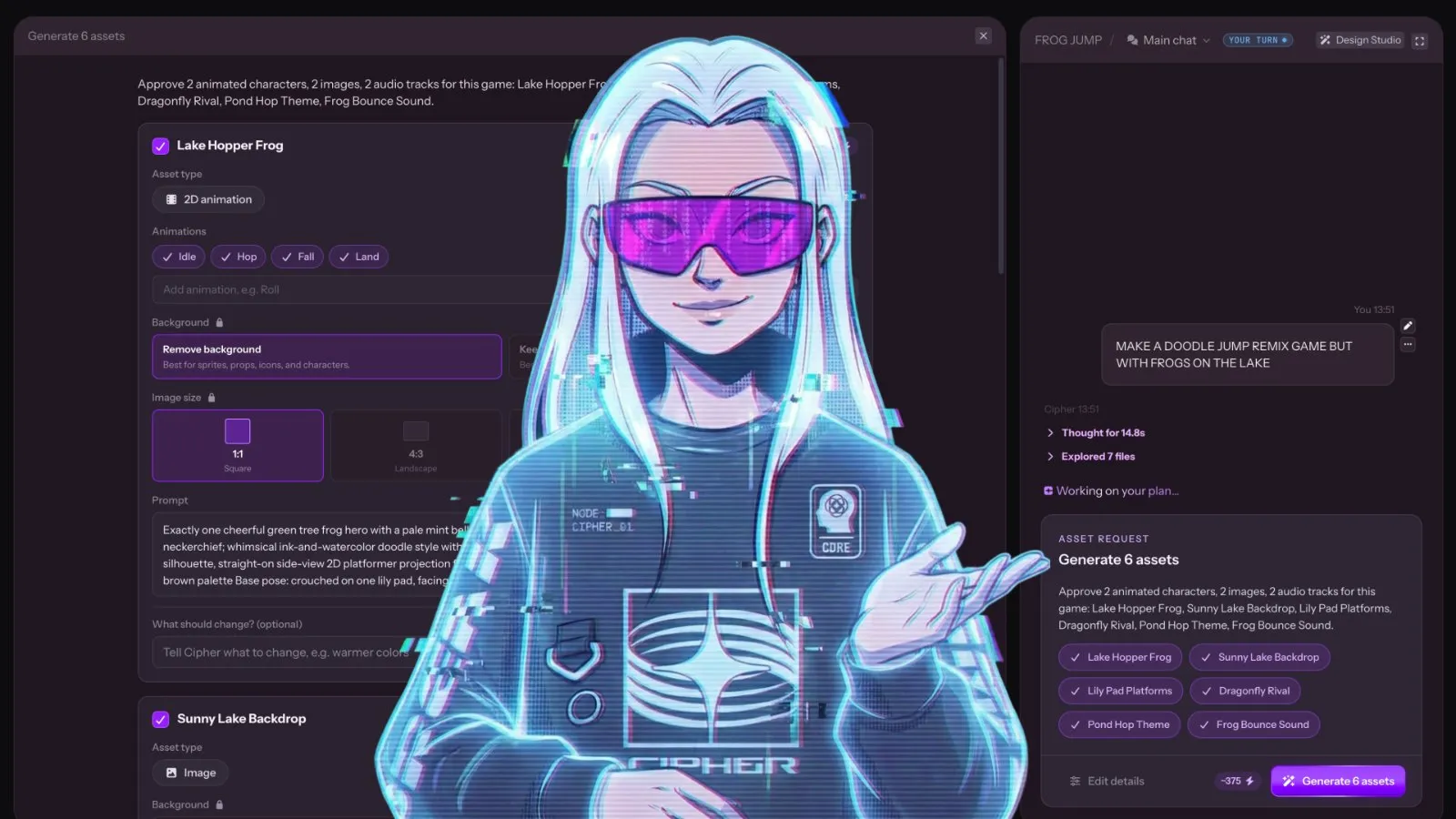Toggle the Idle animation chip
The height and width of the screenshot is (819, 1456).
click(178, 257)
